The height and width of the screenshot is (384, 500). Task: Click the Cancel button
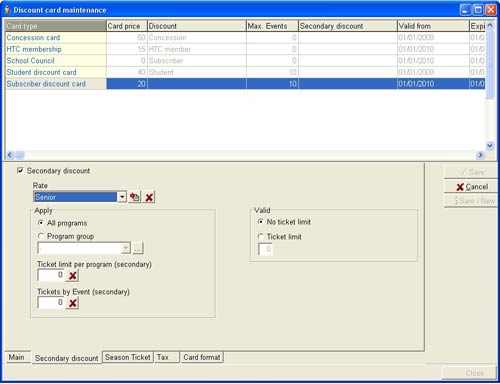click(471, 187)
